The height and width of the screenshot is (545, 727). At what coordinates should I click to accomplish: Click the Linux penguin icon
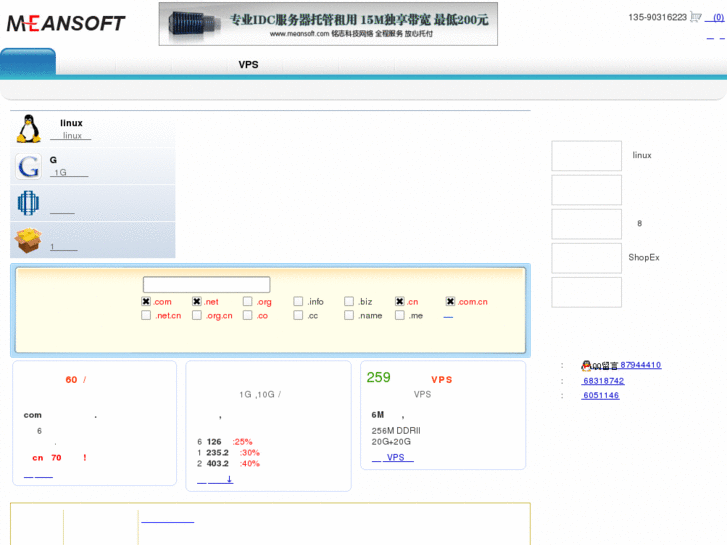pos(29,128)
